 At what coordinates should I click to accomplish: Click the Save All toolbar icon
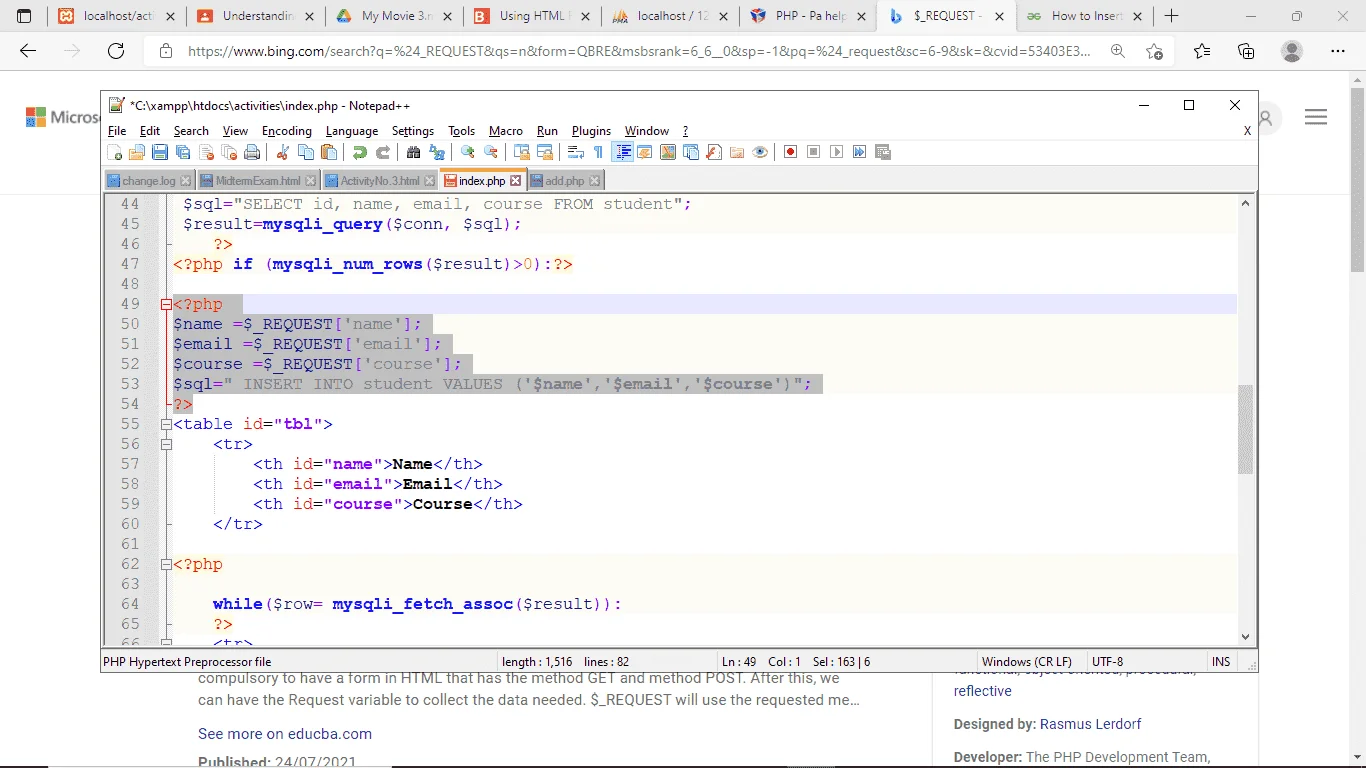click(x=183, y=152)
